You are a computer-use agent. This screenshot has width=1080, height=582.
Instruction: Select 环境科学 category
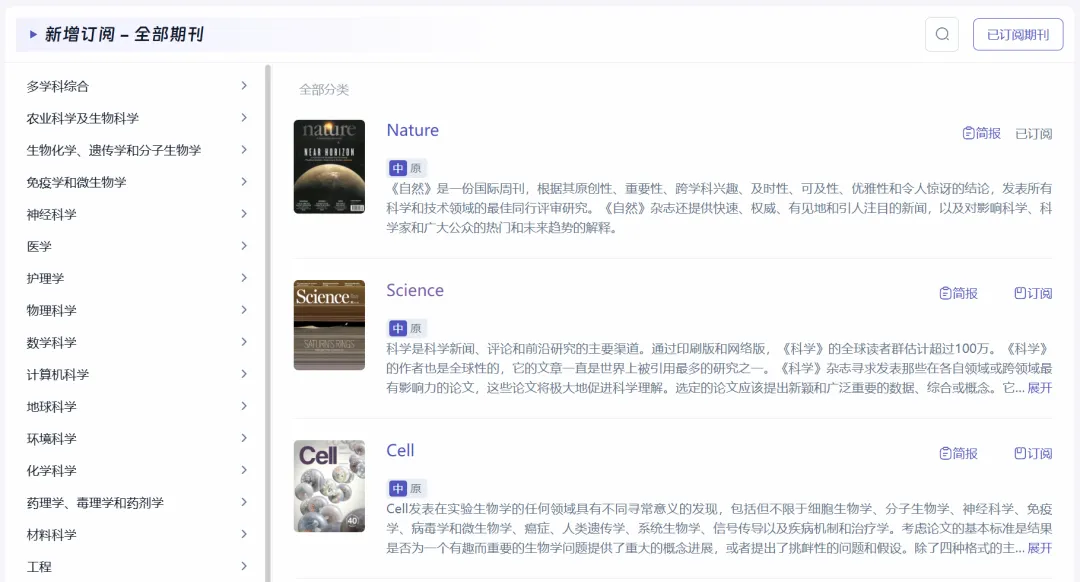point(52,439)
